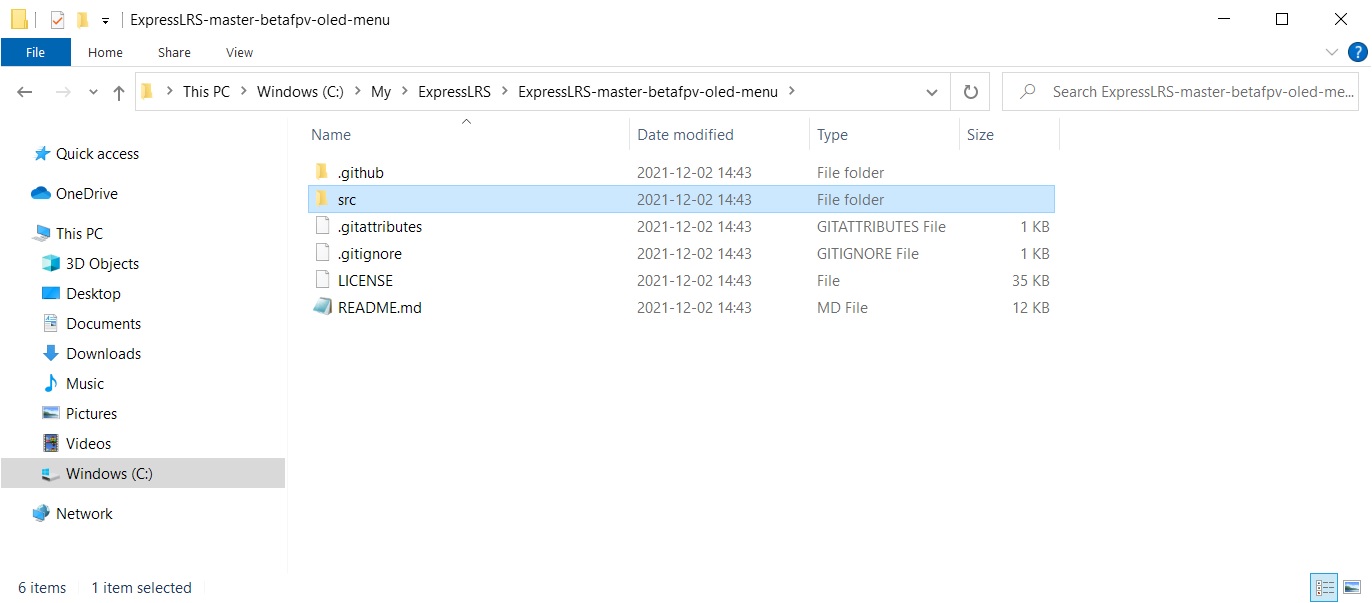Refresh the current folder view
This screenshot has height=603, width=1372.
(970, 92)
